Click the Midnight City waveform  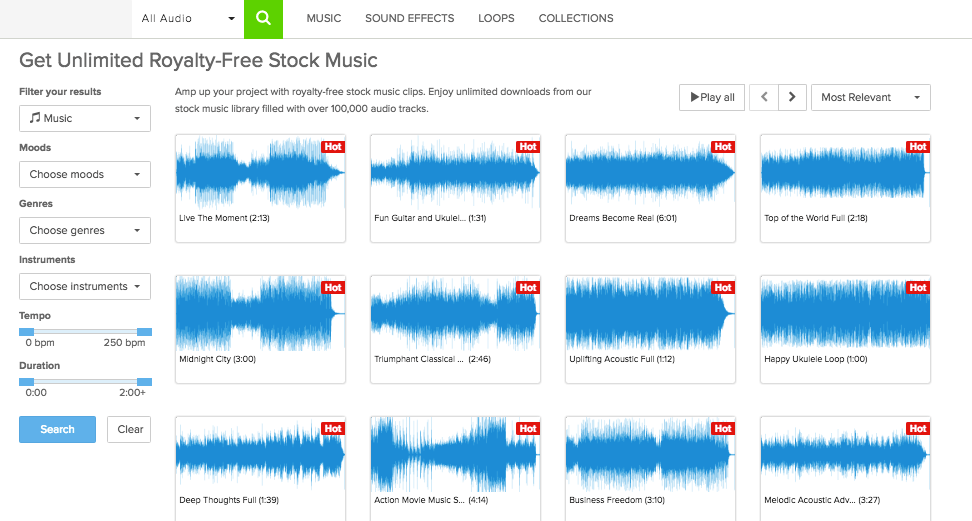point(260,313)
